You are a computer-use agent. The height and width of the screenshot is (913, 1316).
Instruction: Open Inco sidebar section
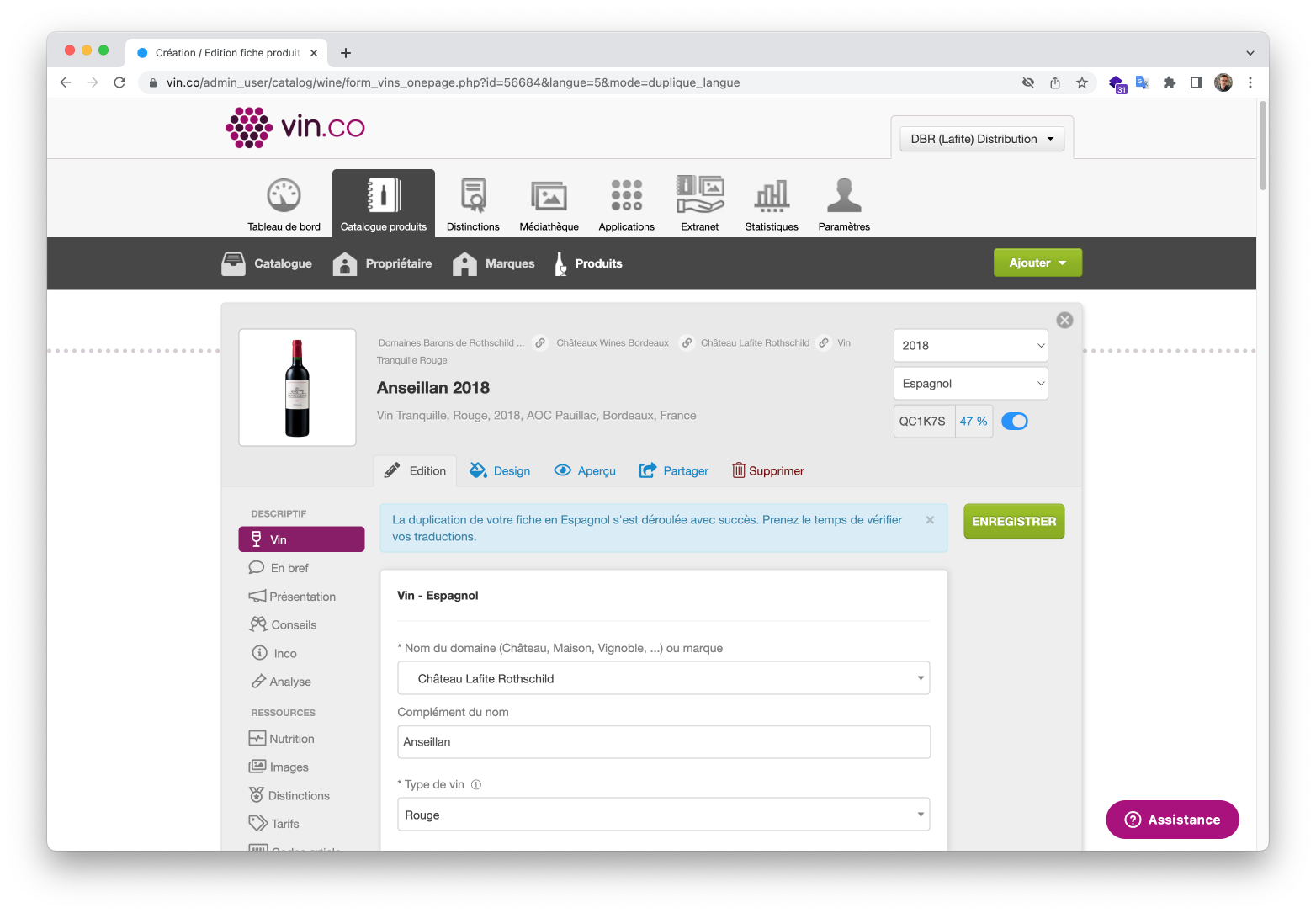tap(275, 654)
